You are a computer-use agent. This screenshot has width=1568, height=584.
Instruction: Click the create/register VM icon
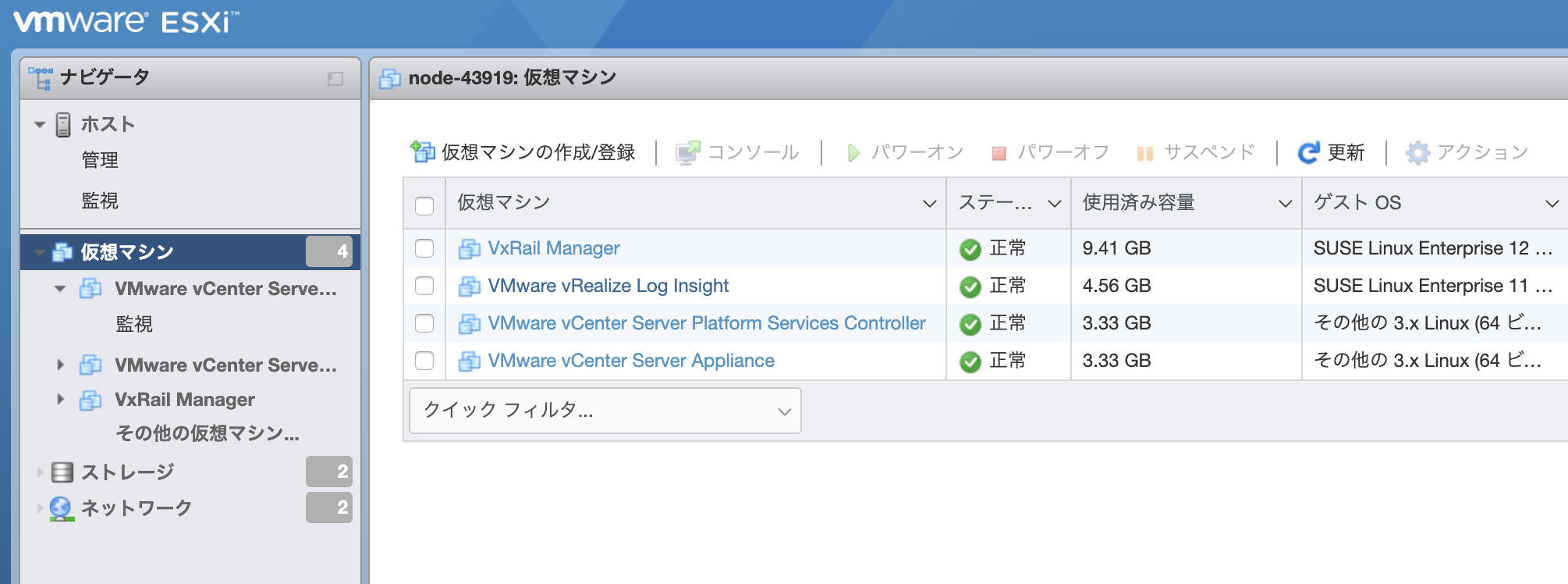click(x=423, y=151)
